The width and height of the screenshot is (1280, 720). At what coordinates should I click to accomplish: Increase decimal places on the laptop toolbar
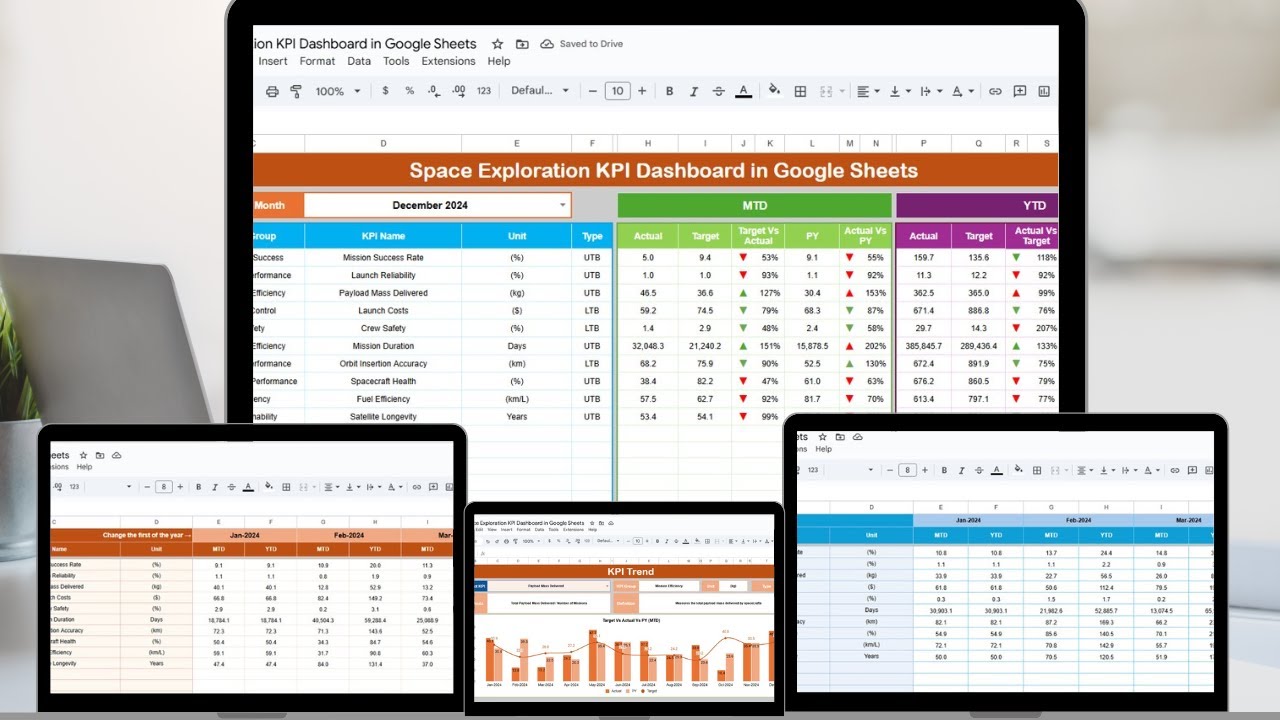tap(459, 91)
